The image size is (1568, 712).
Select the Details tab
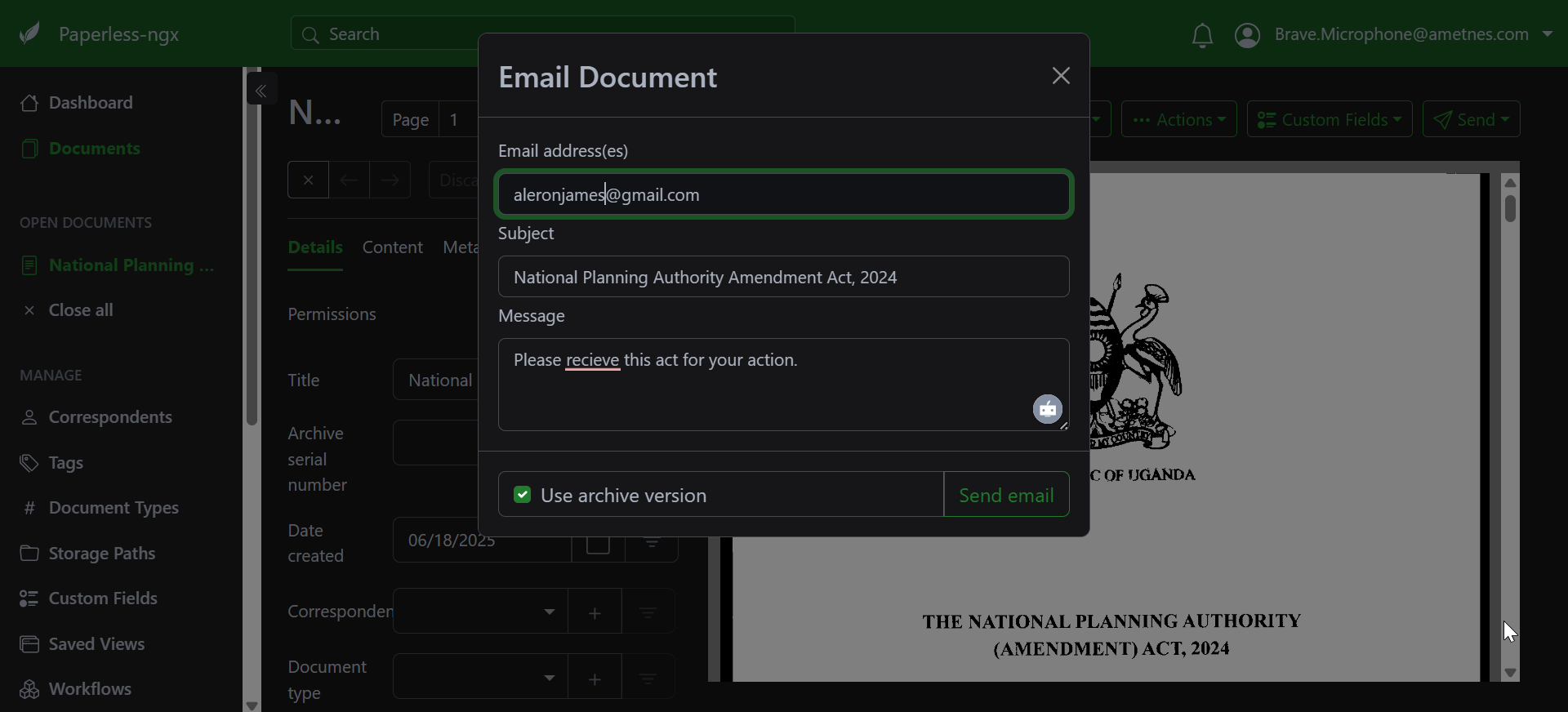(x=315, y=247)
